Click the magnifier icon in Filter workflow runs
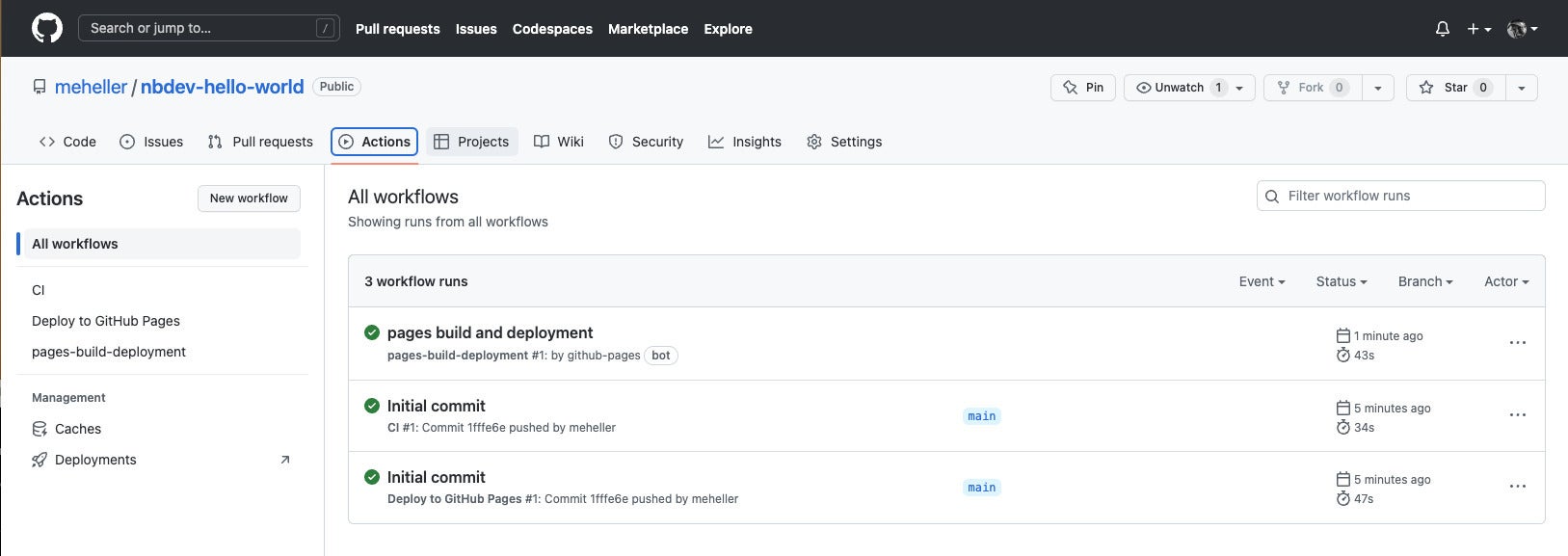 coord(1272,197)
